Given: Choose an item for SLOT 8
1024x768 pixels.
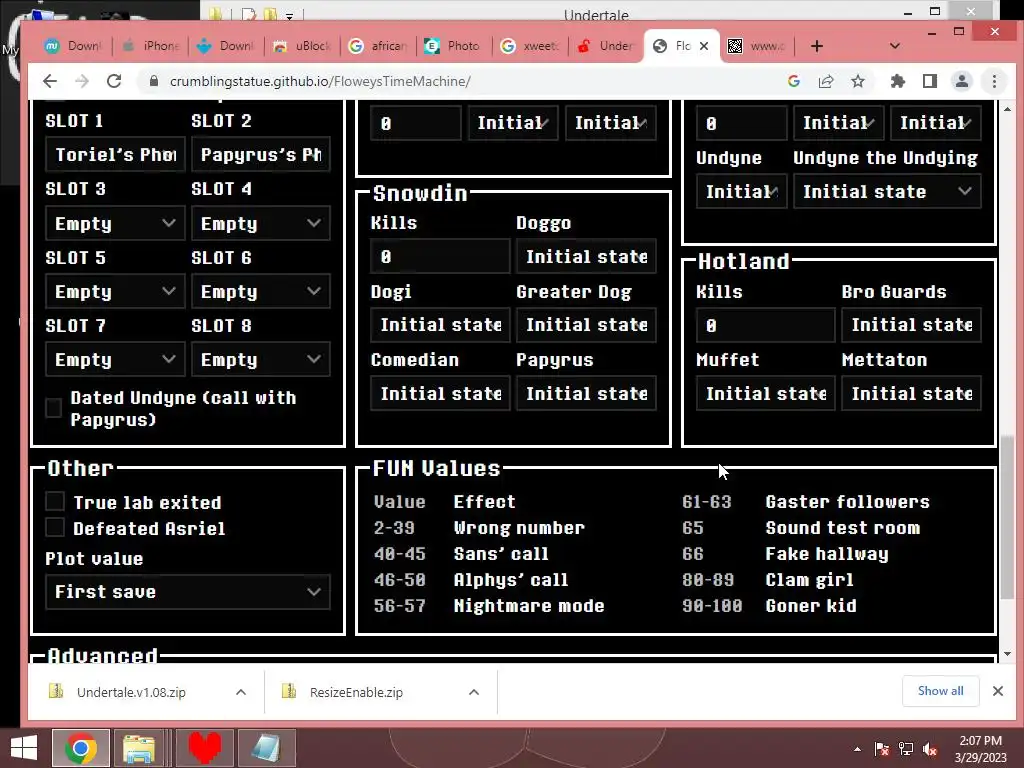Looking at the screenshot, I should click(x=261, y=359).
